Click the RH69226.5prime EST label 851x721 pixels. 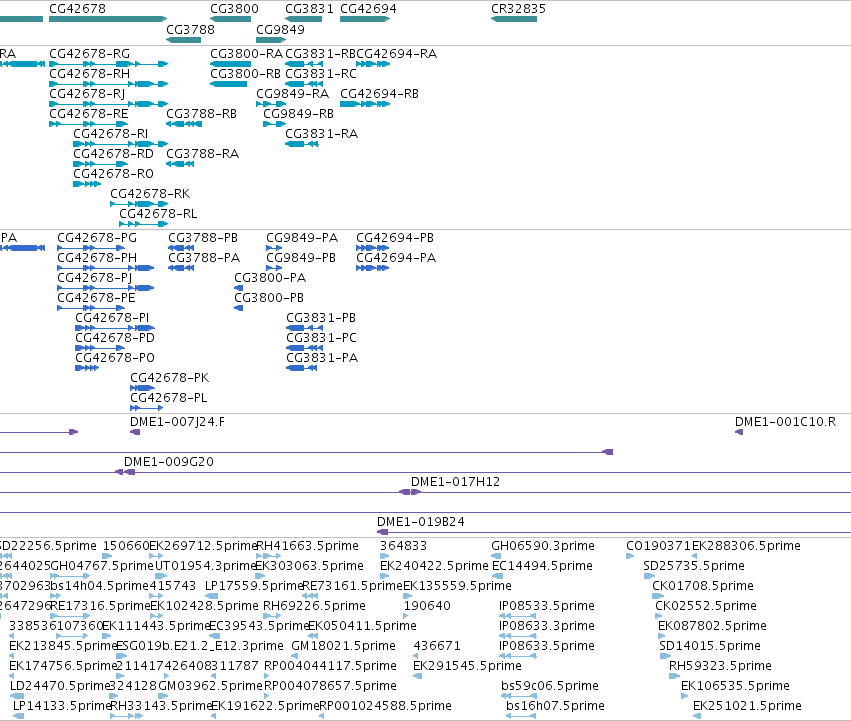point(315,606)
